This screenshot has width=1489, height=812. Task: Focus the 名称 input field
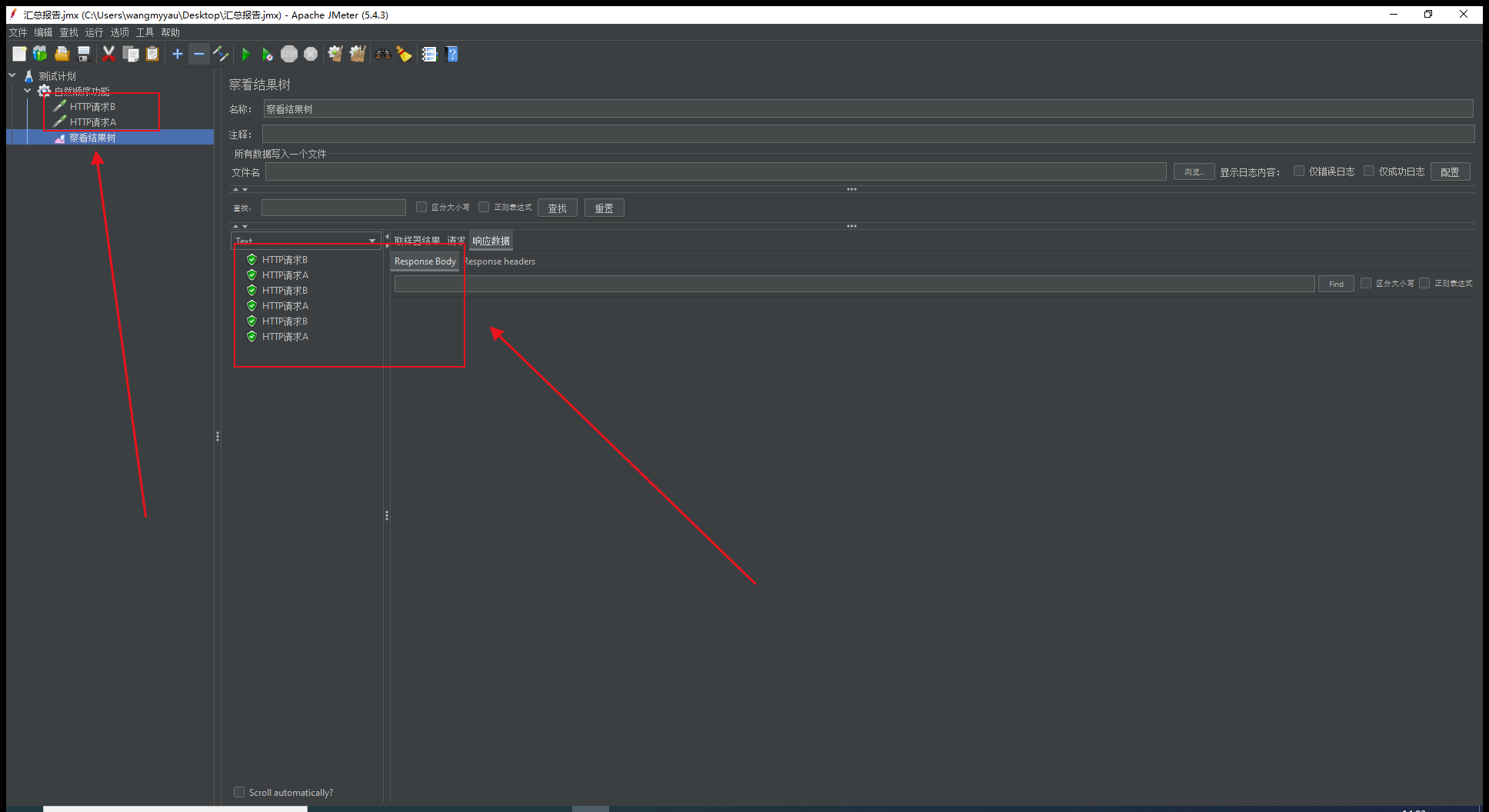868,109
